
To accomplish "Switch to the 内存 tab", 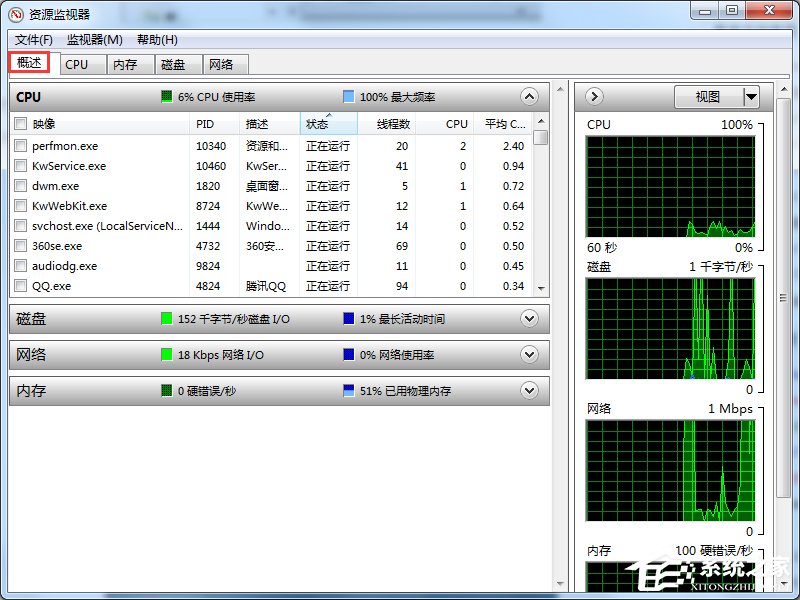I will (x=128, y=63).
